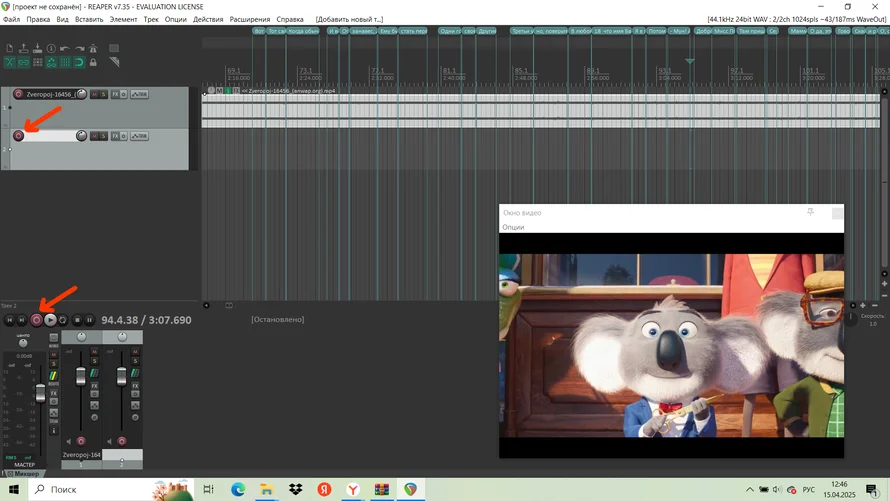
Task: Start recording with transport Record button
Action: click(x=36, y=320)
